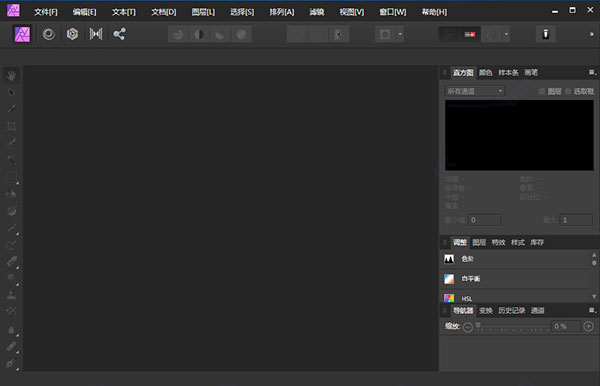This screenshot has width=600, height=386.
Task: Expand the toolbar overflow chevron
Action: click(592, 34)
